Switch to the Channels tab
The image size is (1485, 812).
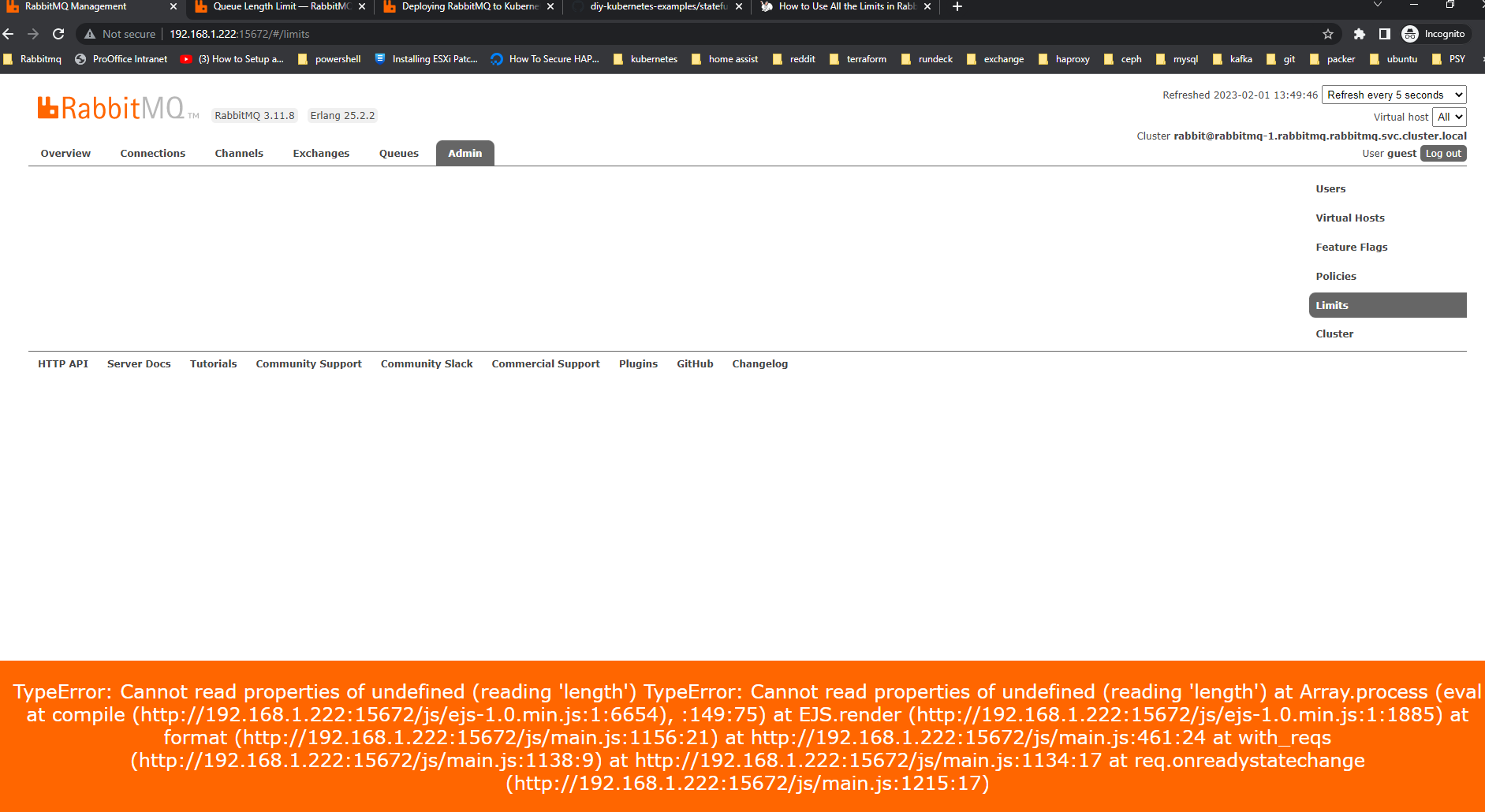coord(239,153)
